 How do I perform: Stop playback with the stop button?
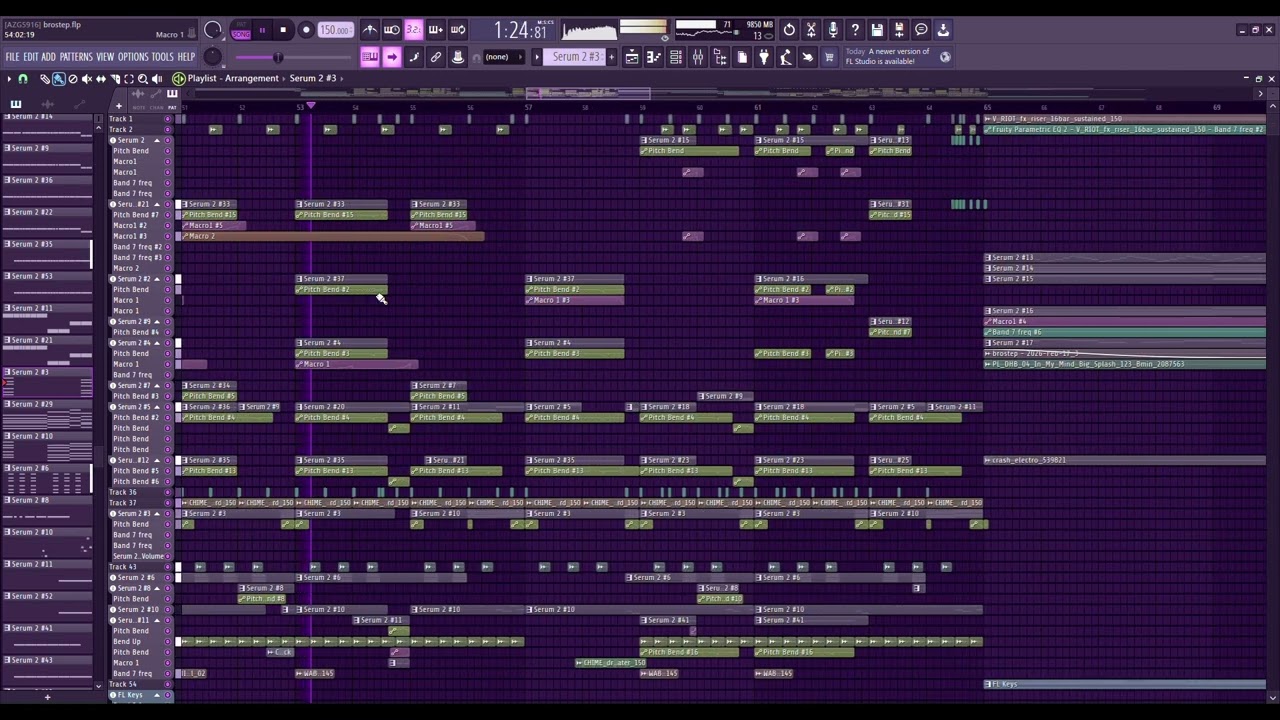click(x=283, y=29)
